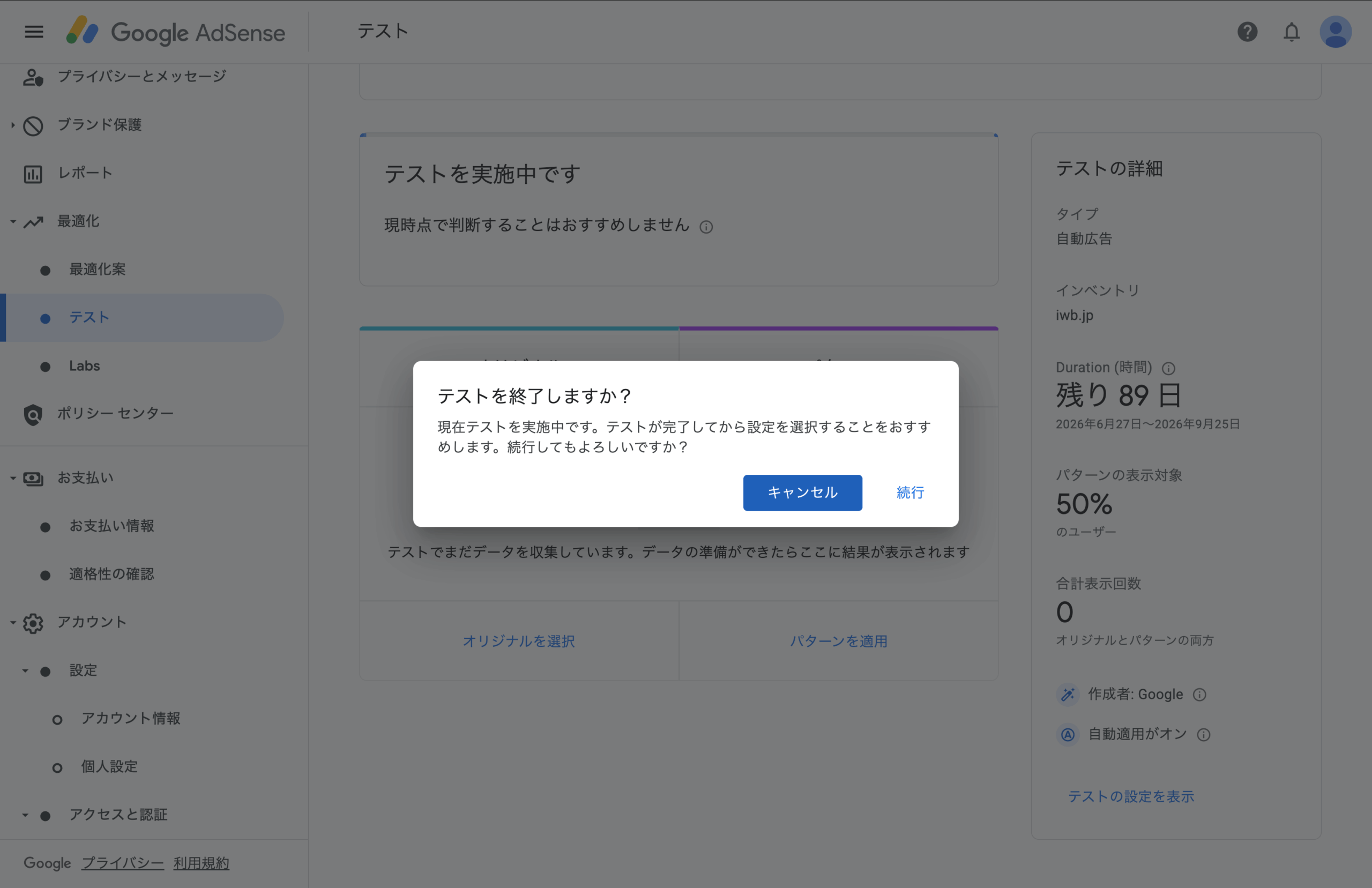Click オリジナルを選択
Screen dimensions: 1372x888
[519, 642]
